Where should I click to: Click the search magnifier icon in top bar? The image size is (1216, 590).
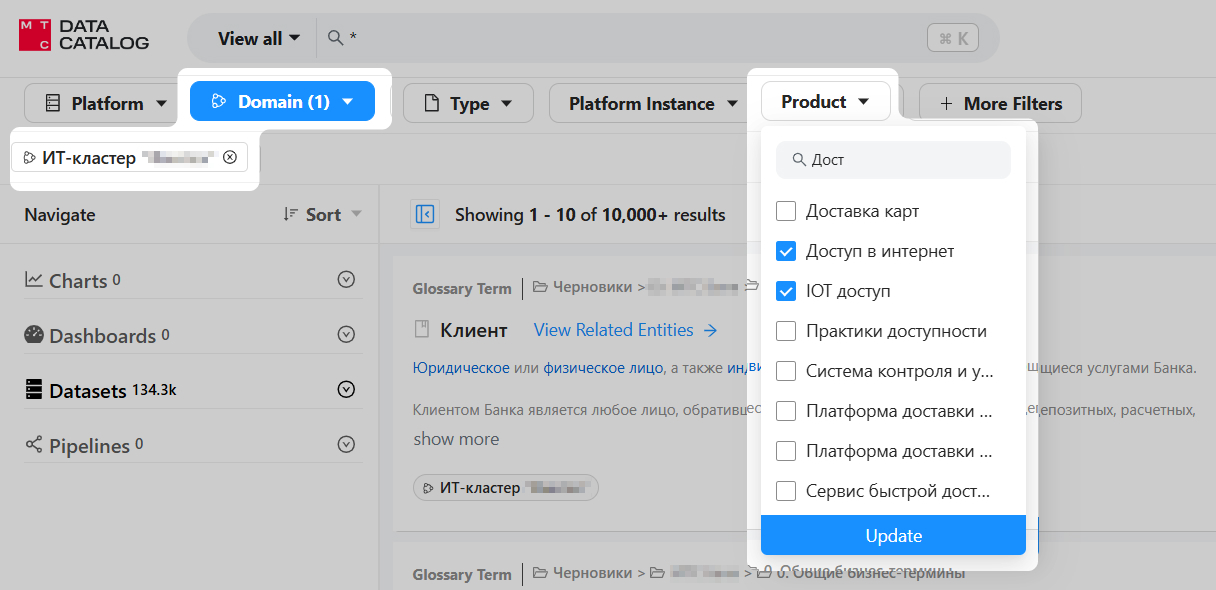(335, 38)
